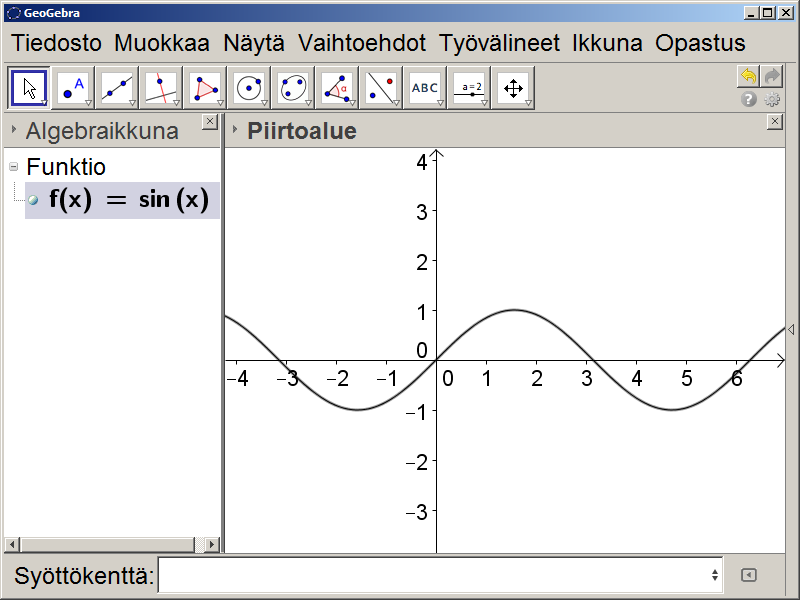This screenshot has height=600, width=800.
Task: Select the Move Graphics View tool
Action: (512, 88)
